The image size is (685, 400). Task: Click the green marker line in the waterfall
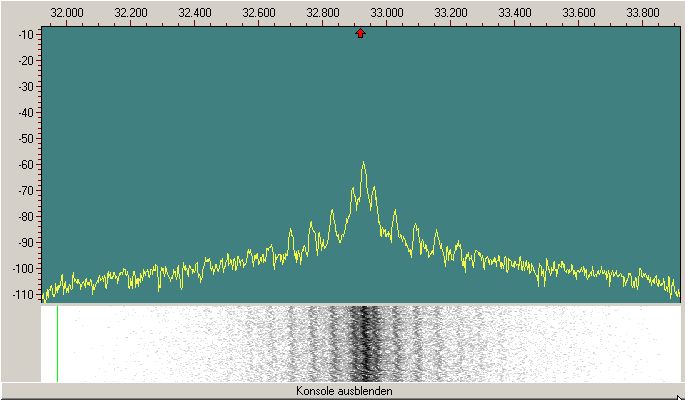tap(57, 344)
